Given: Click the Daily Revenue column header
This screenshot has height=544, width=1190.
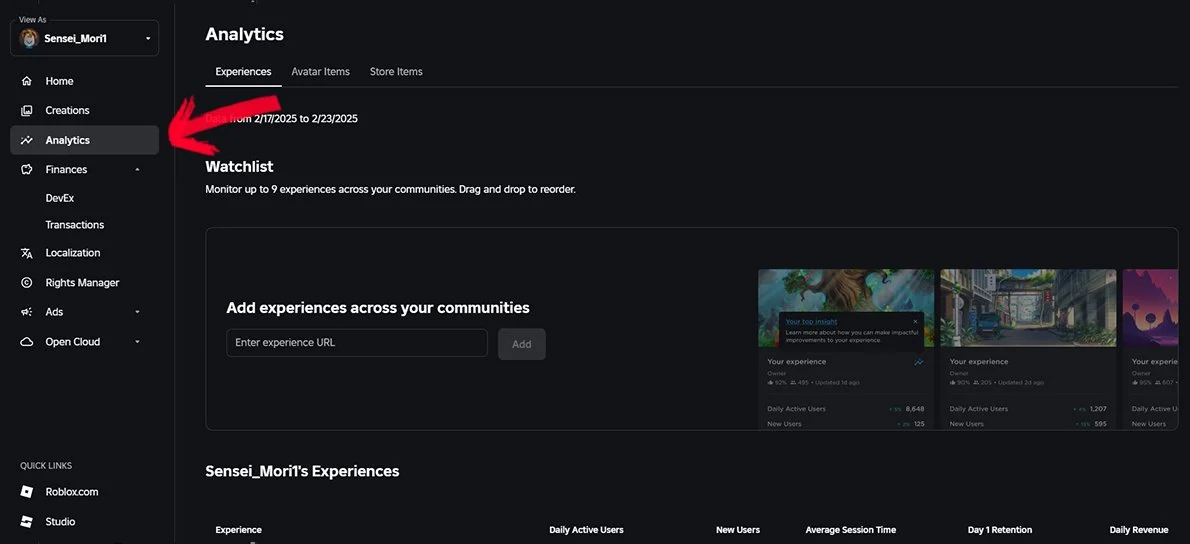Looking at the screenshot, I should tap(1139, 530).
